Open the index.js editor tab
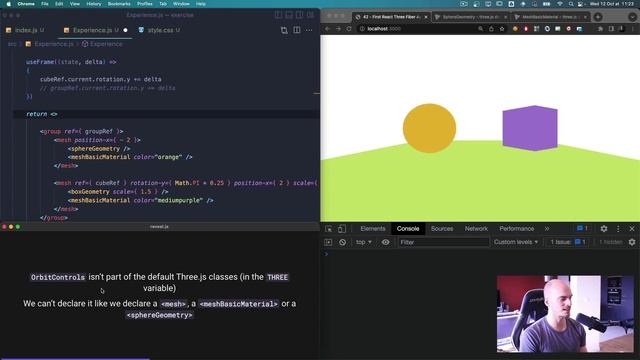640x360 pixels. tap(25, 30)
